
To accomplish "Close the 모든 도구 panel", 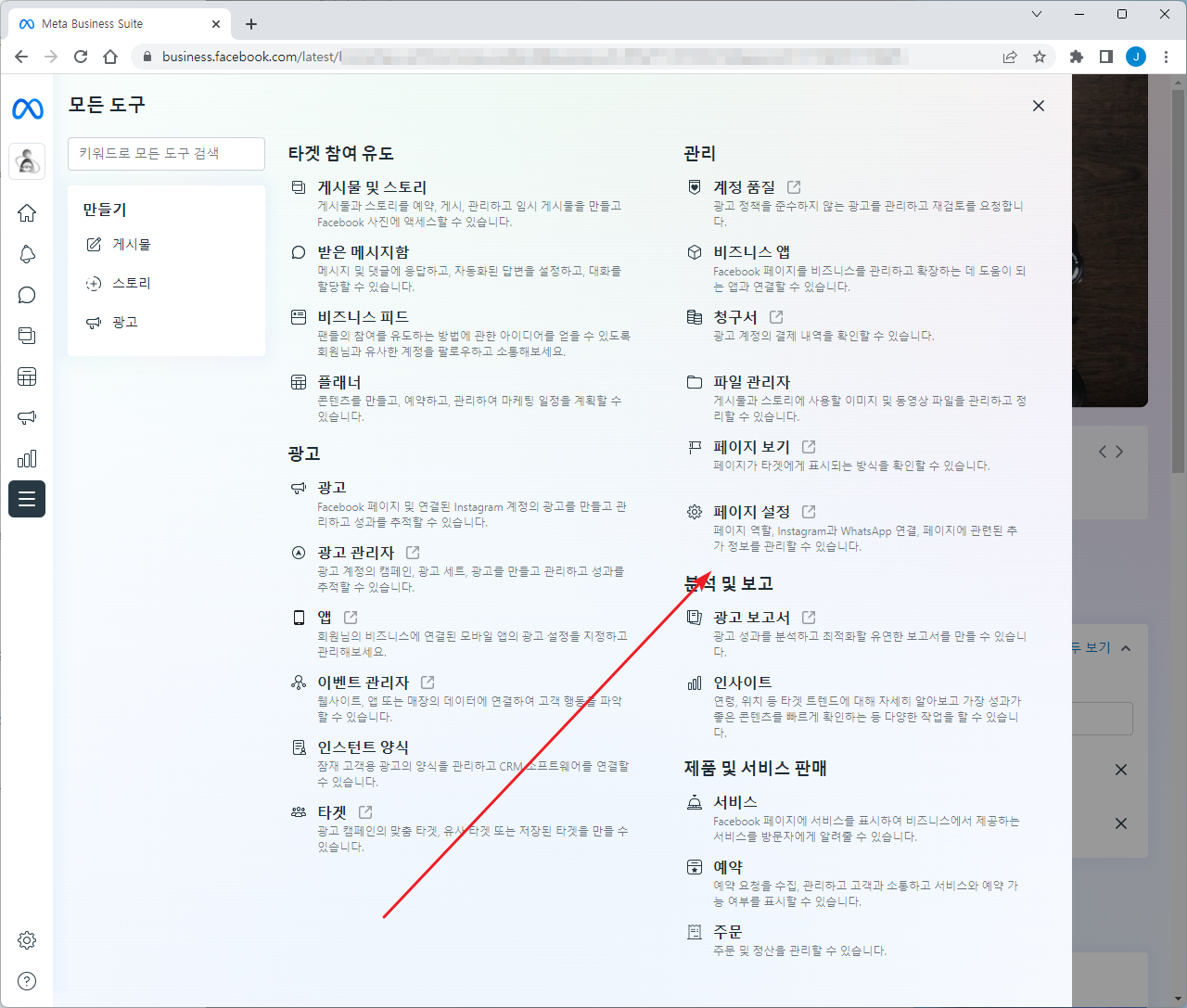I will 1039,106.
